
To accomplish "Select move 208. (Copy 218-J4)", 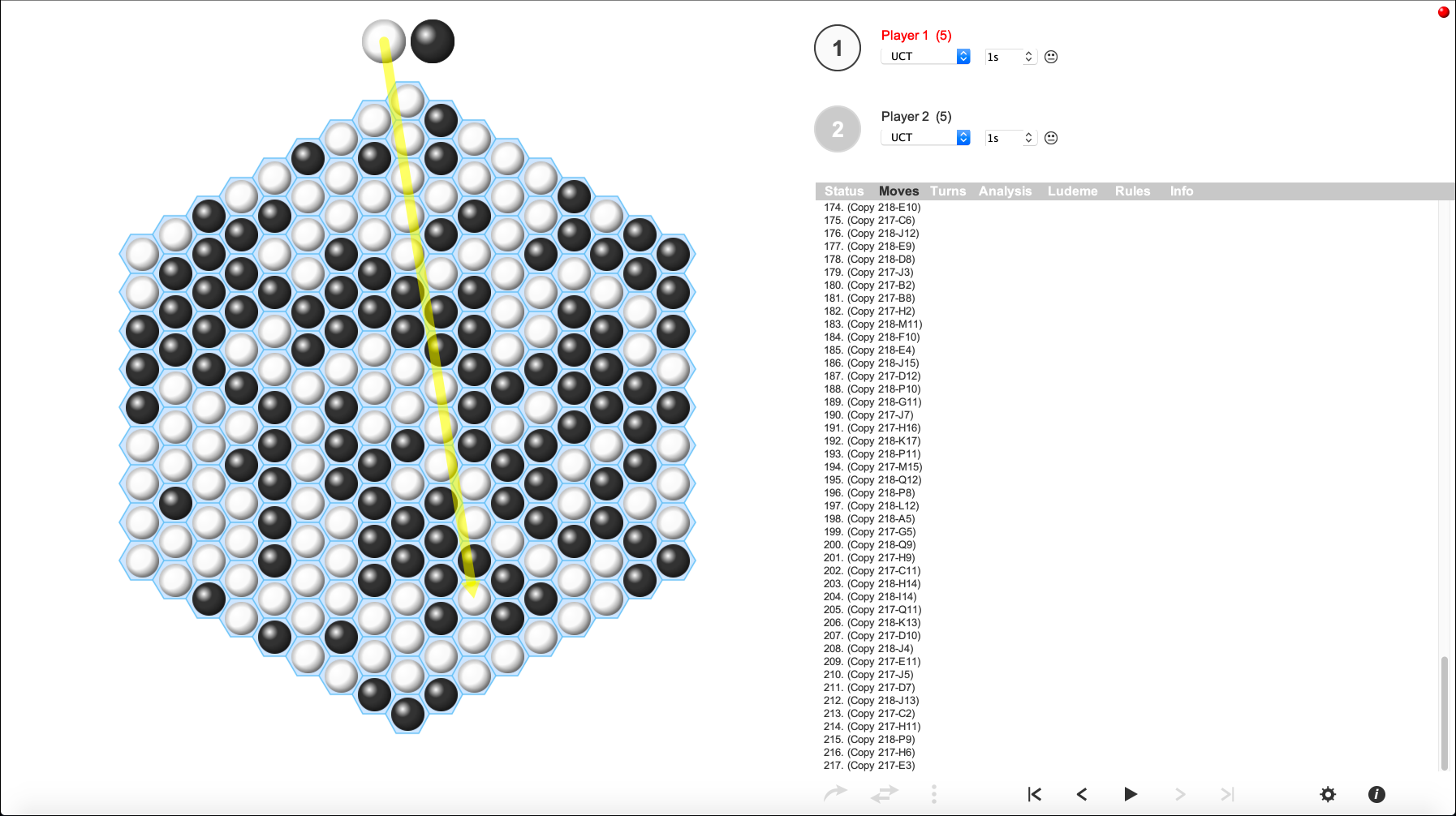I will (868, 649).
